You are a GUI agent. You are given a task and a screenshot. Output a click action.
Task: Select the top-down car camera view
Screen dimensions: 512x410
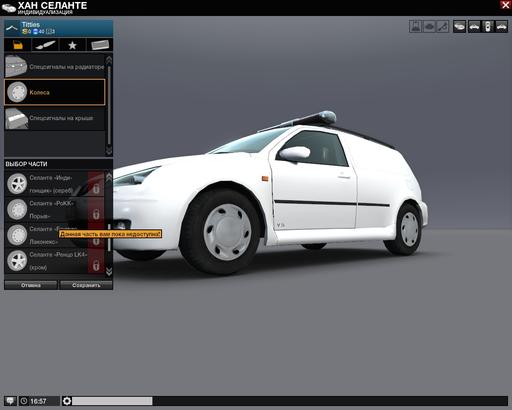[487, 26]
